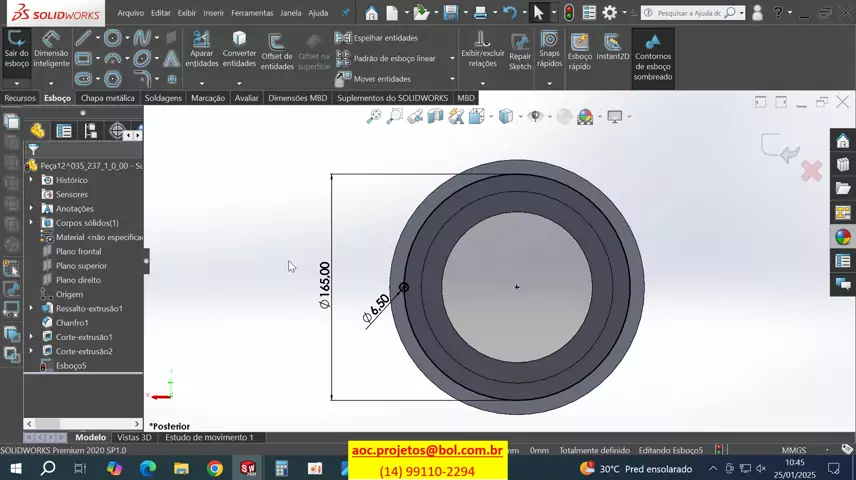Expand the Ressalto-extrusão1 feature
This screenshot has width=856, height=480.
[31, 309]
